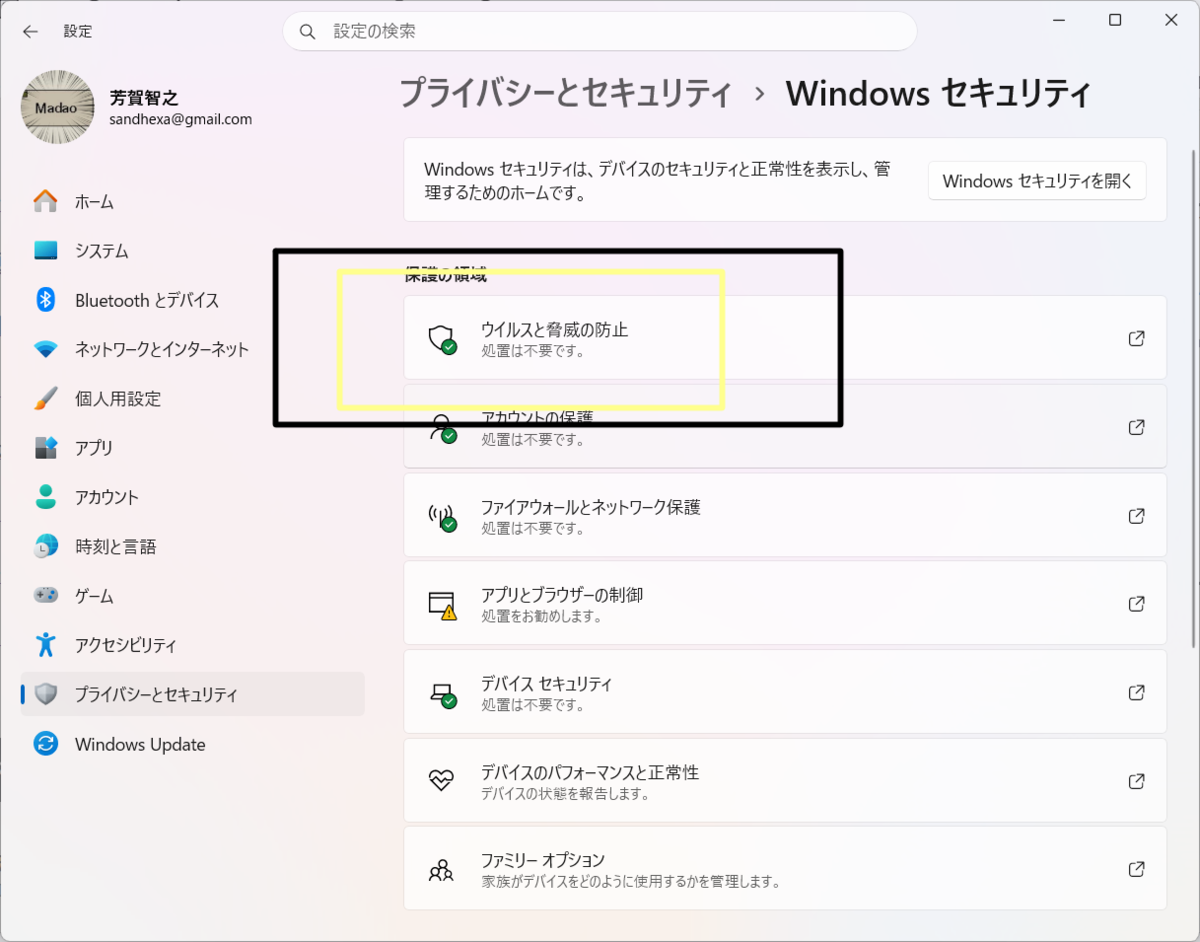This screenshot has width=1200, height=942.
Task: Click the 個人用設定 paintbrush icon
Action: point(46,398)
